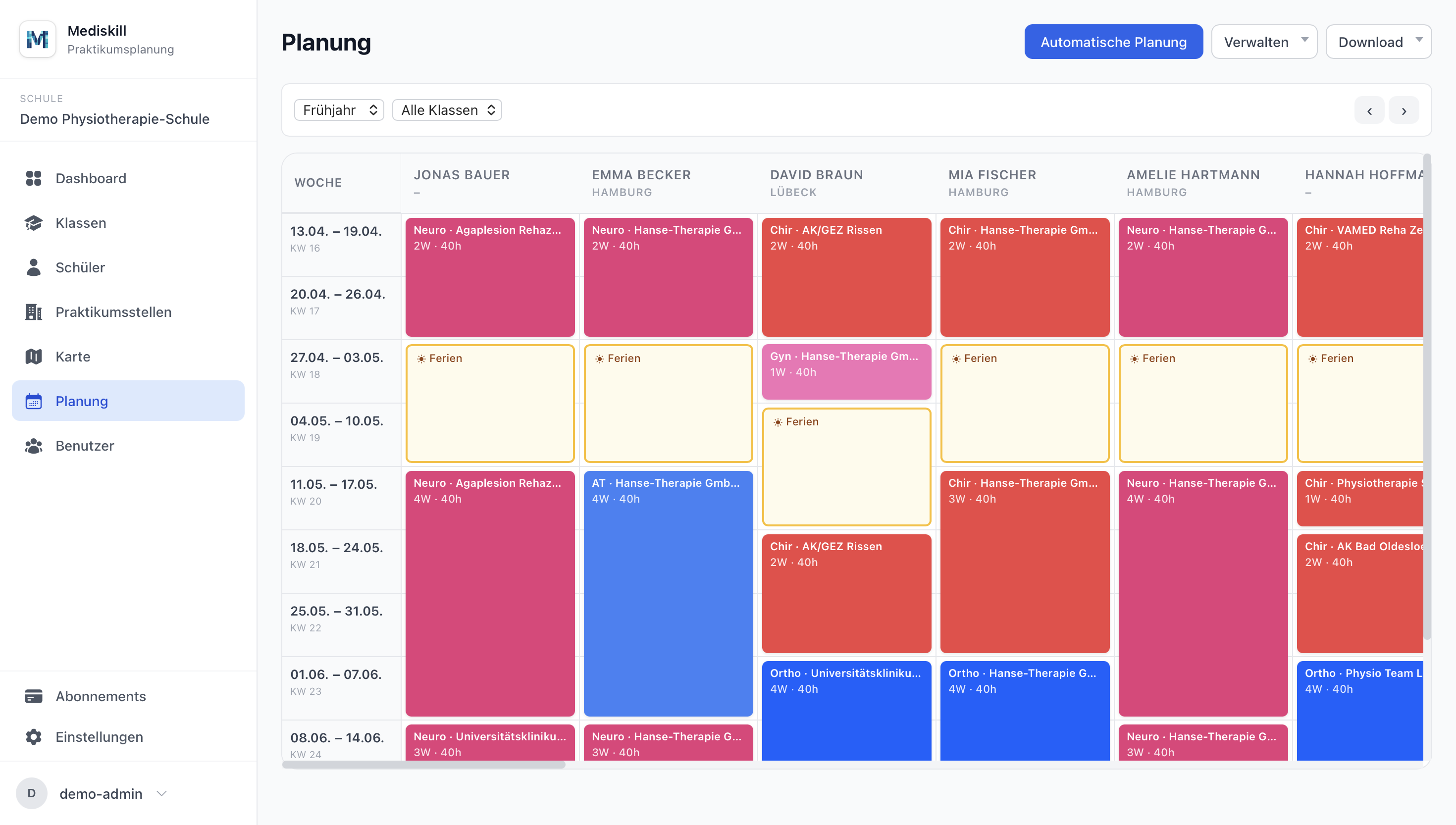The width and height of the screenshot is (1456, 825).
Task: Go to previous students with left arrow
Action: pyautogui.click(x=1369, y=110)
